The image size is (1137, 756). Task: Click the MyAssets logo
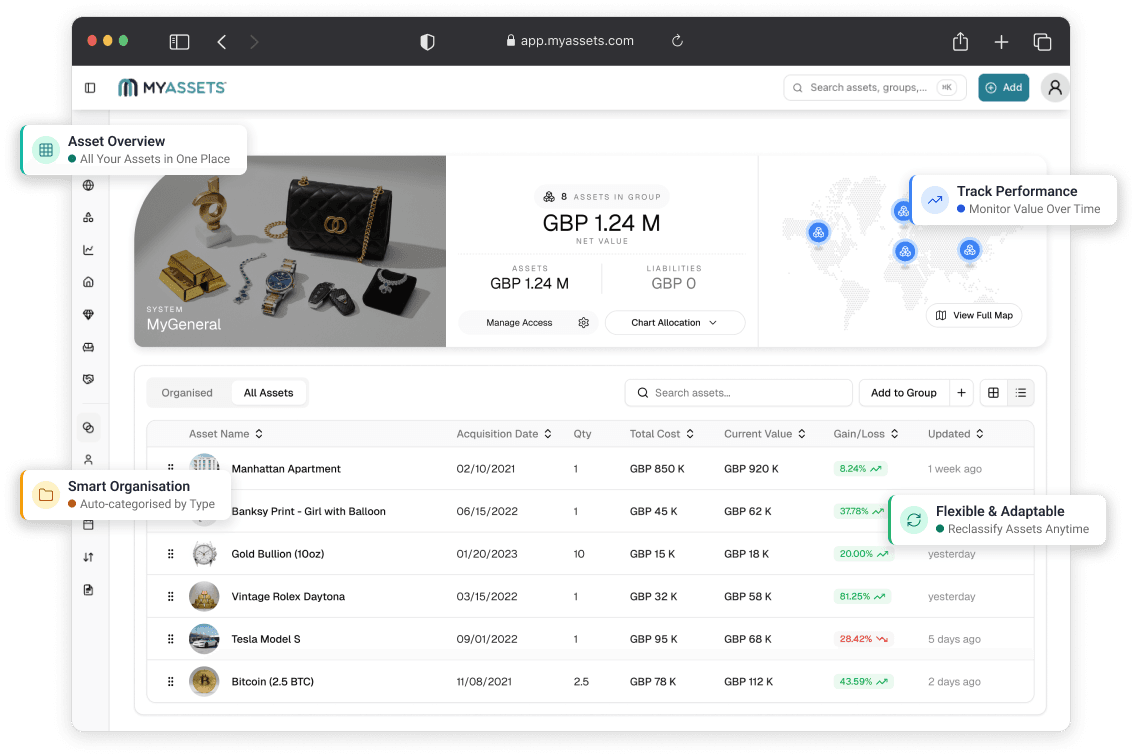[x=172, y=88]
